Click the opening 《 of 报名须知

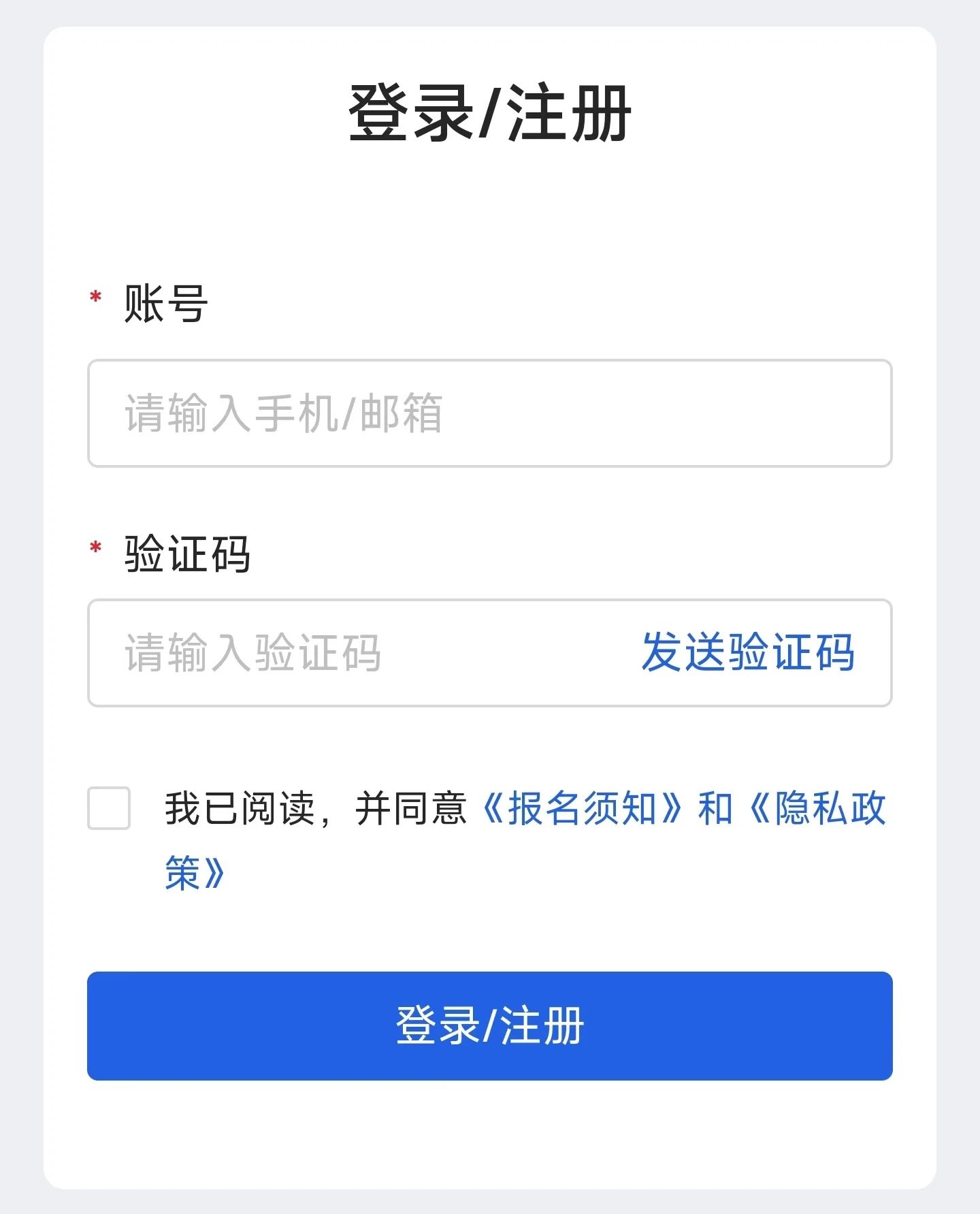[493, 809]
